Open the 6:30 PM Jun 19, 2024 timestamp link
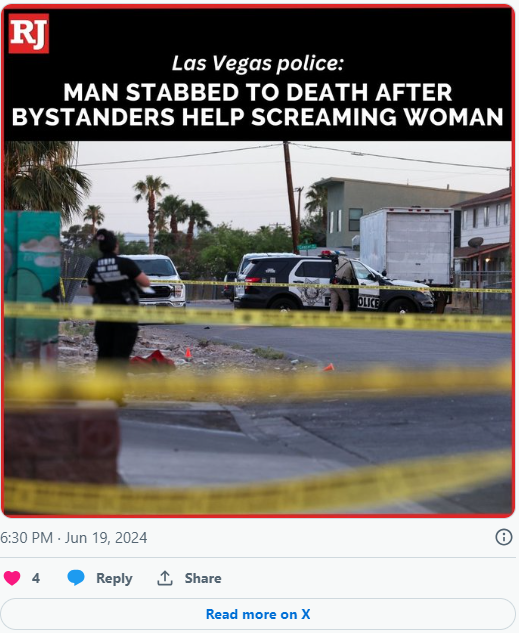 point(74,538)
